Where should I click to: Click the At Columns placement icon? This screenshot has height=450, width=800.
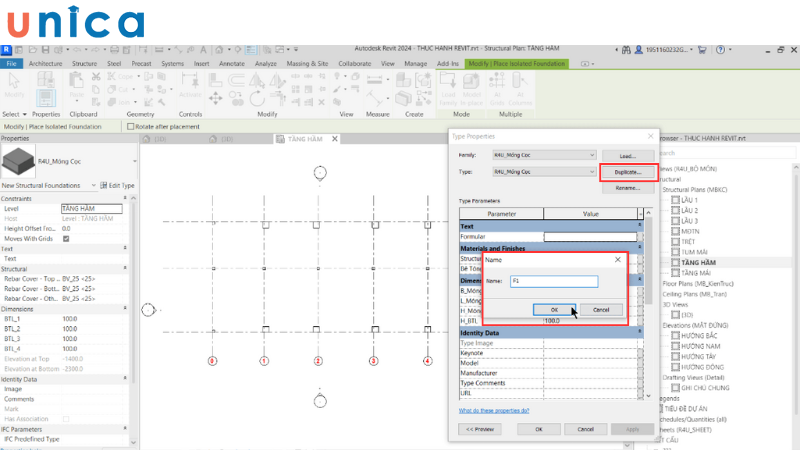pos(520,92)
